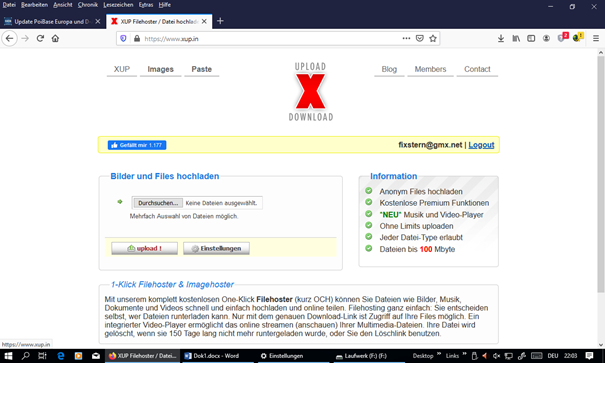The height and width of the screenshot is (393, 605).
Task: Open Windows taskbar search
Action: pyautogui.click(x=25, y=356)
